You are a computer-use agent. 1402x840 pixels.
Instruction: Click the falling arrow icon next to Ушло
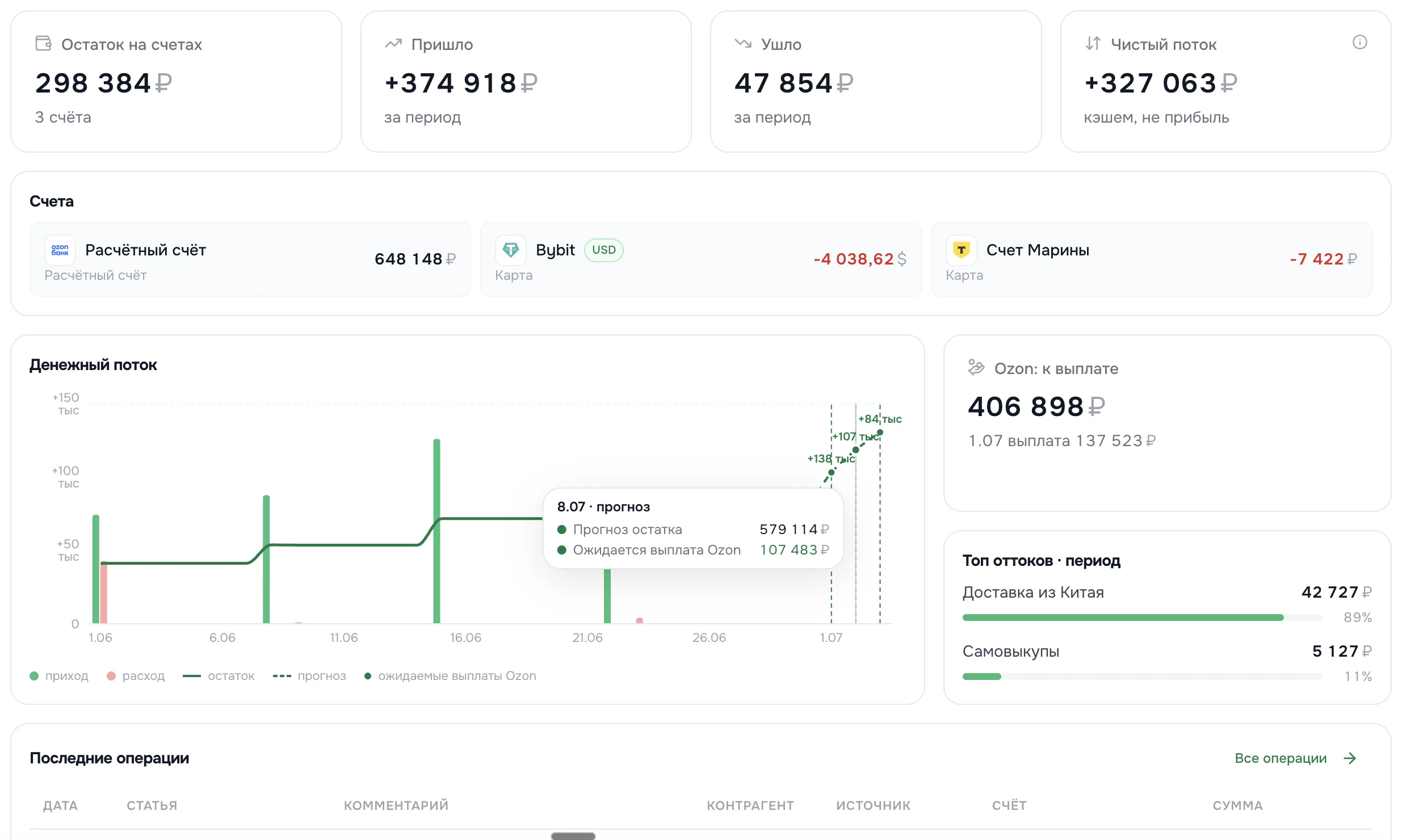(x=743, y=44)
